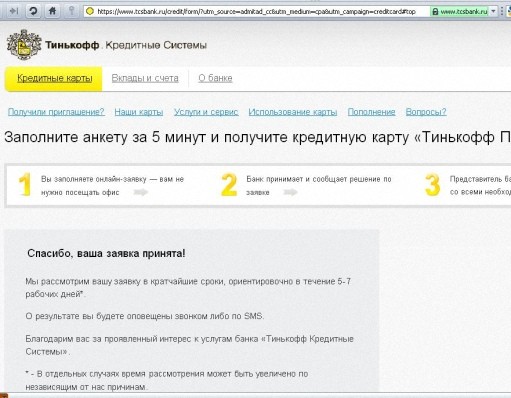The height and width of the screenshot is (398, 511).
Task: Click the green www.tcsbank.ru security badge
Action: pyautogui.click(x=460, y=12)
